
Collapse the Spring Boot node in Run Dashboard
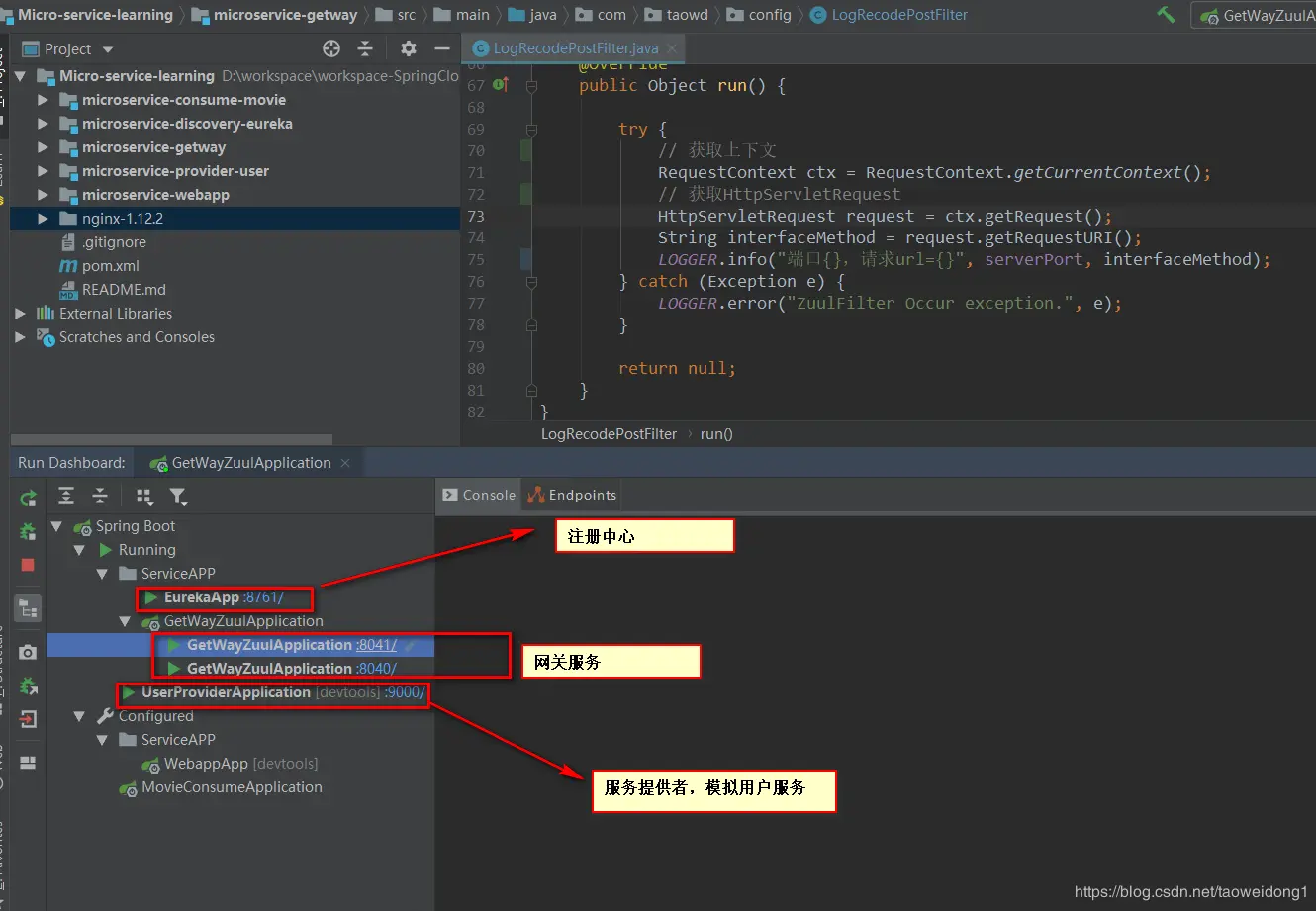[x=57, y=526]
